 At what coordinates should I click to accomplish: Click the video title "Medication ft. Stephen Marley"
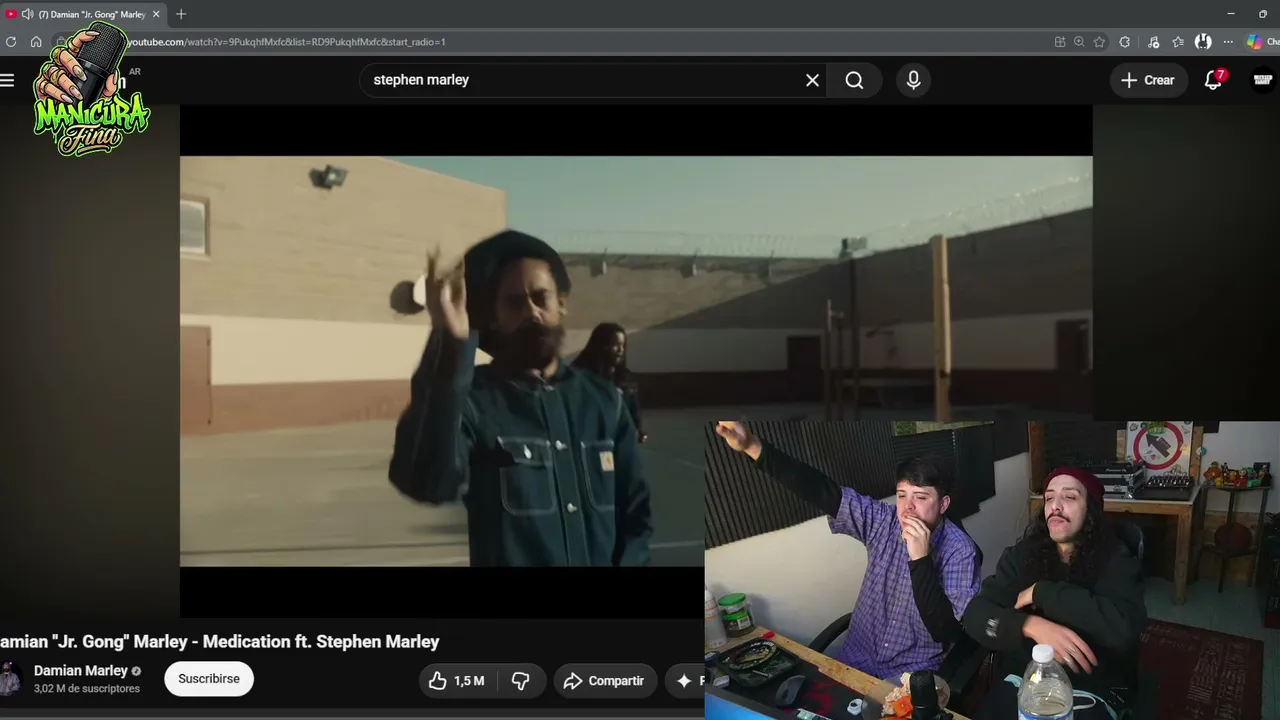pyautogui.click(x=321, y=642)
